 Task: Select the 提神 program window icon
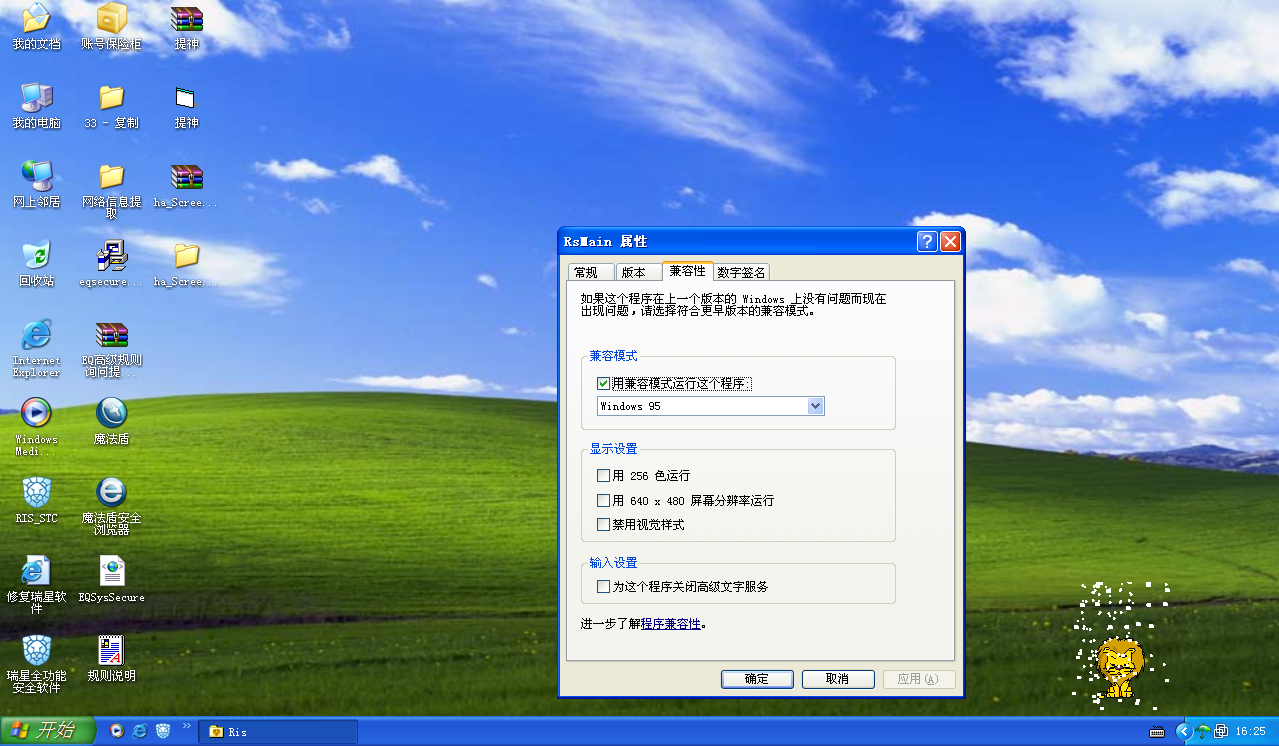(187, 106)
